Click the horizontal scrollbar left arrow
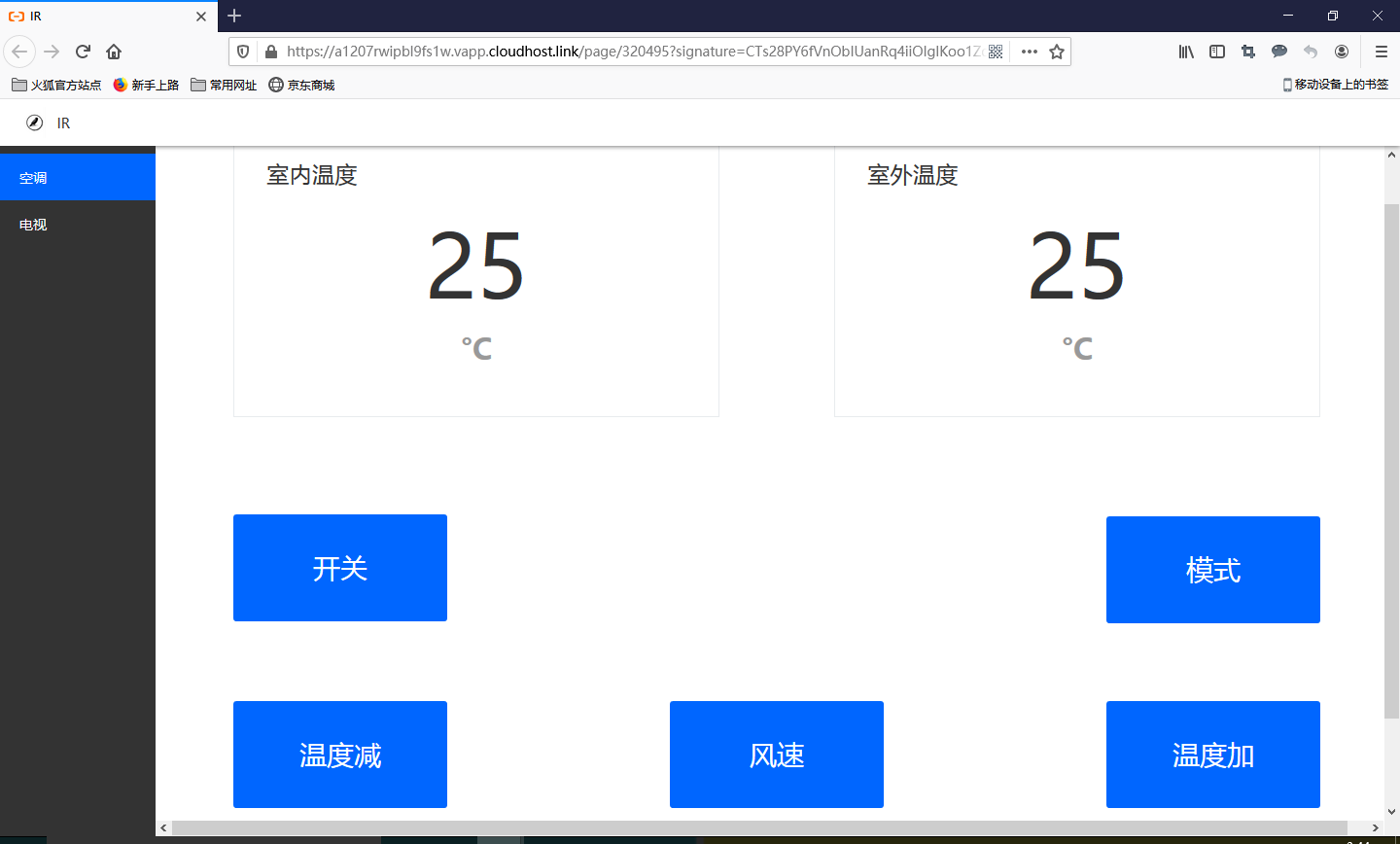1400x844 pixels. point(163,827)
